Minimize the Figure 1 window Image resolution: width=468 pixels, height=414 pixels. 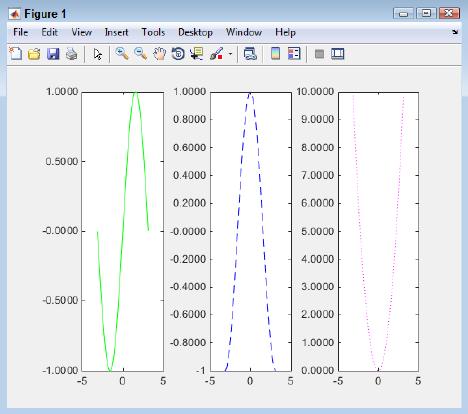pos(403,14)
